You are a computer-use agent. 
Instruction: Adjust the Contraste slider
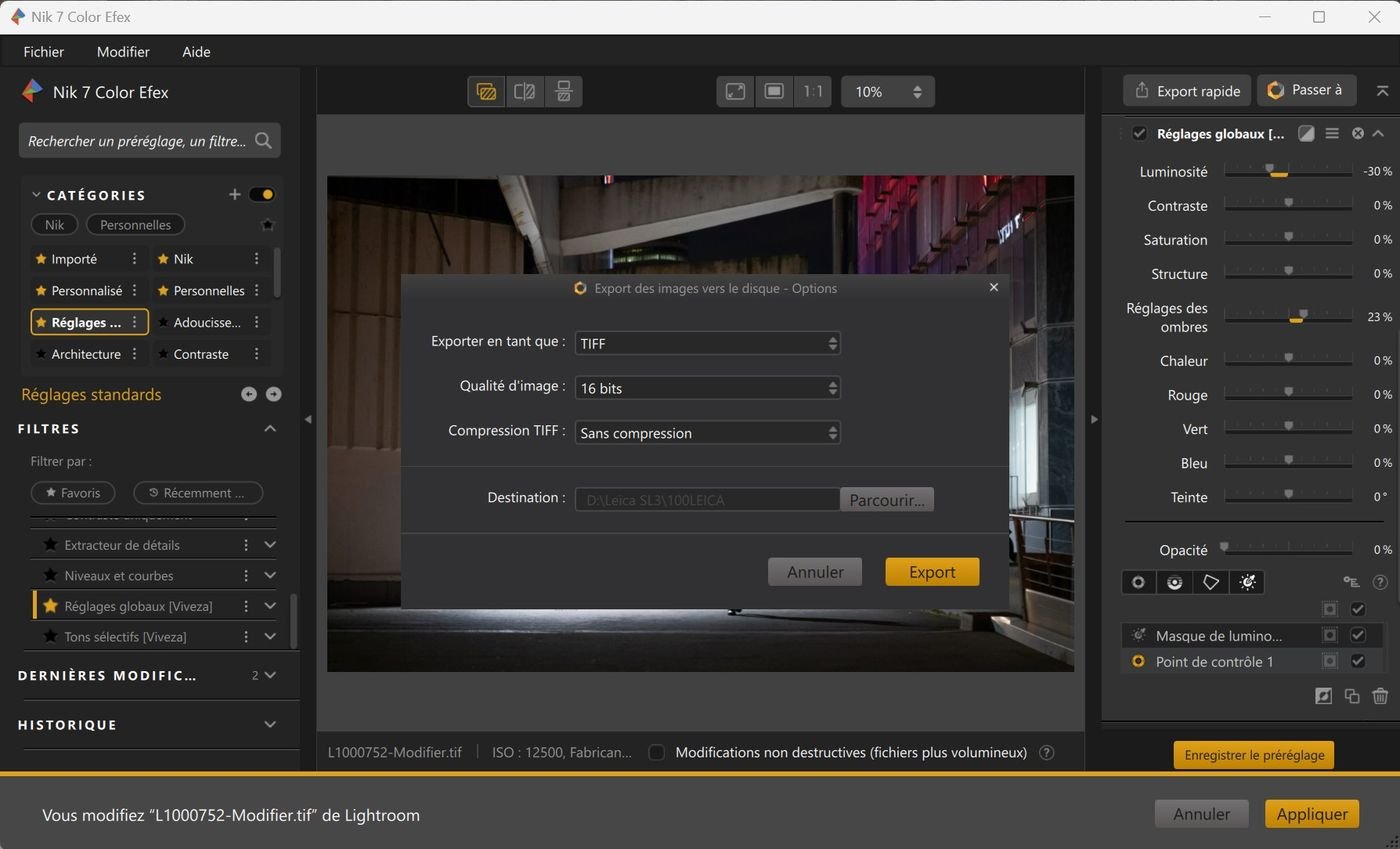pyautogui.click(x=1288, y=205)
